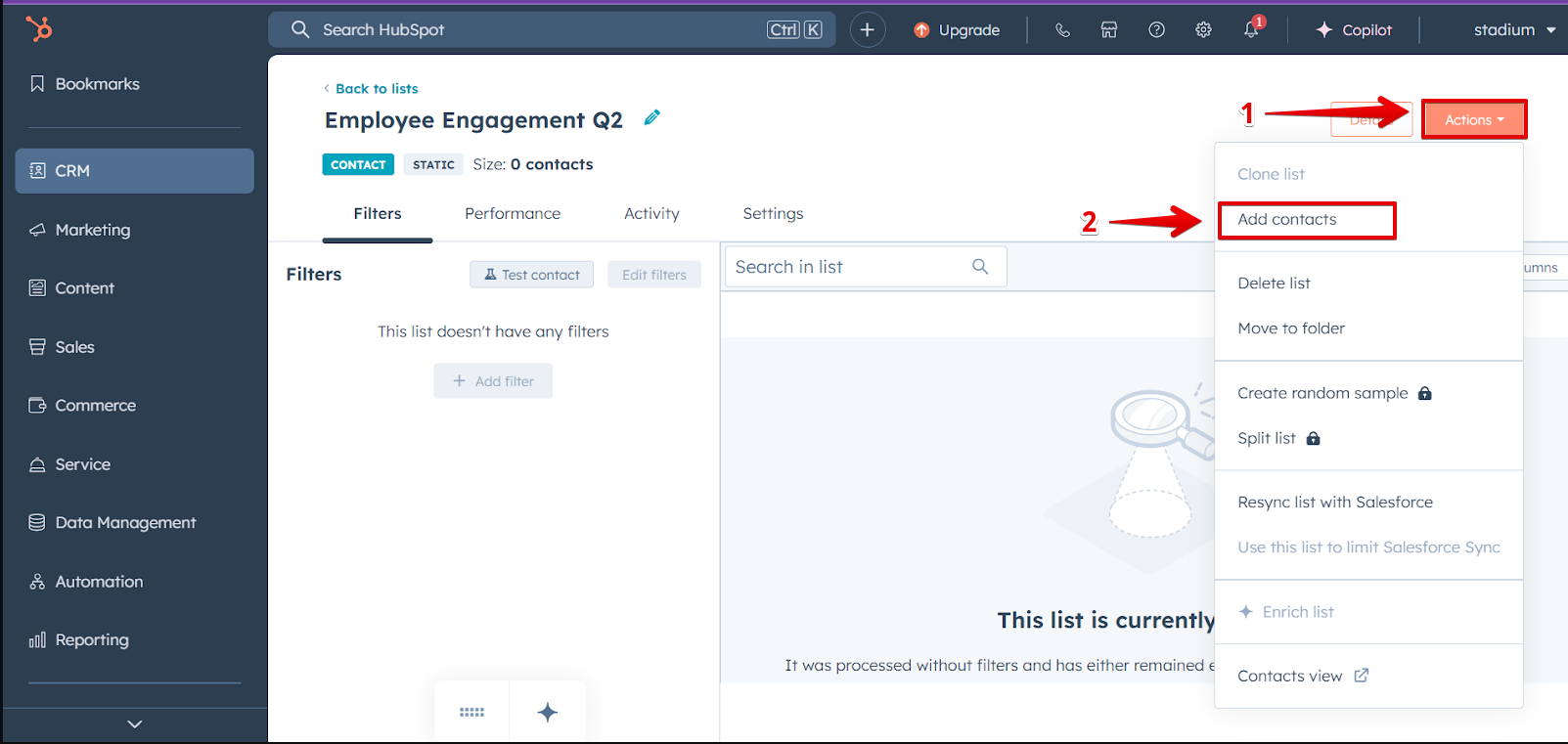Select CRM in the sidebar

[135, 171]
